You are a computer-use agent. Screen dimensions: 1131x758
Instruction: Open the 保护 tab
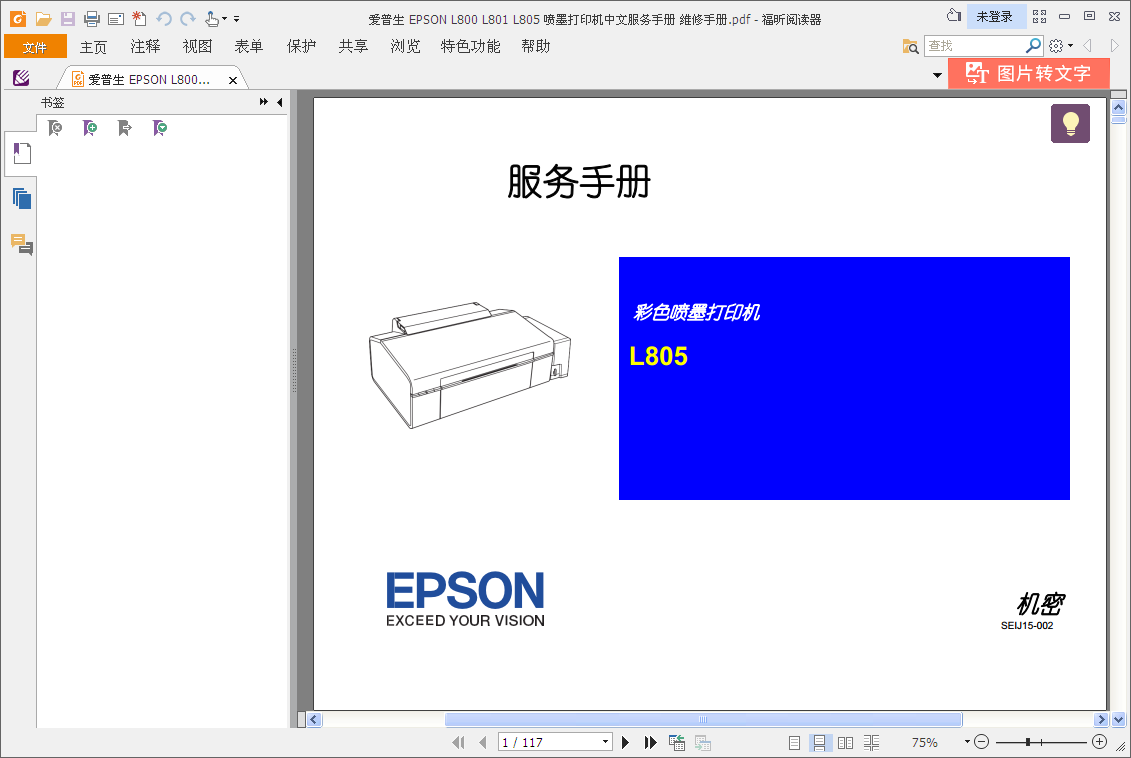(301, 47)
